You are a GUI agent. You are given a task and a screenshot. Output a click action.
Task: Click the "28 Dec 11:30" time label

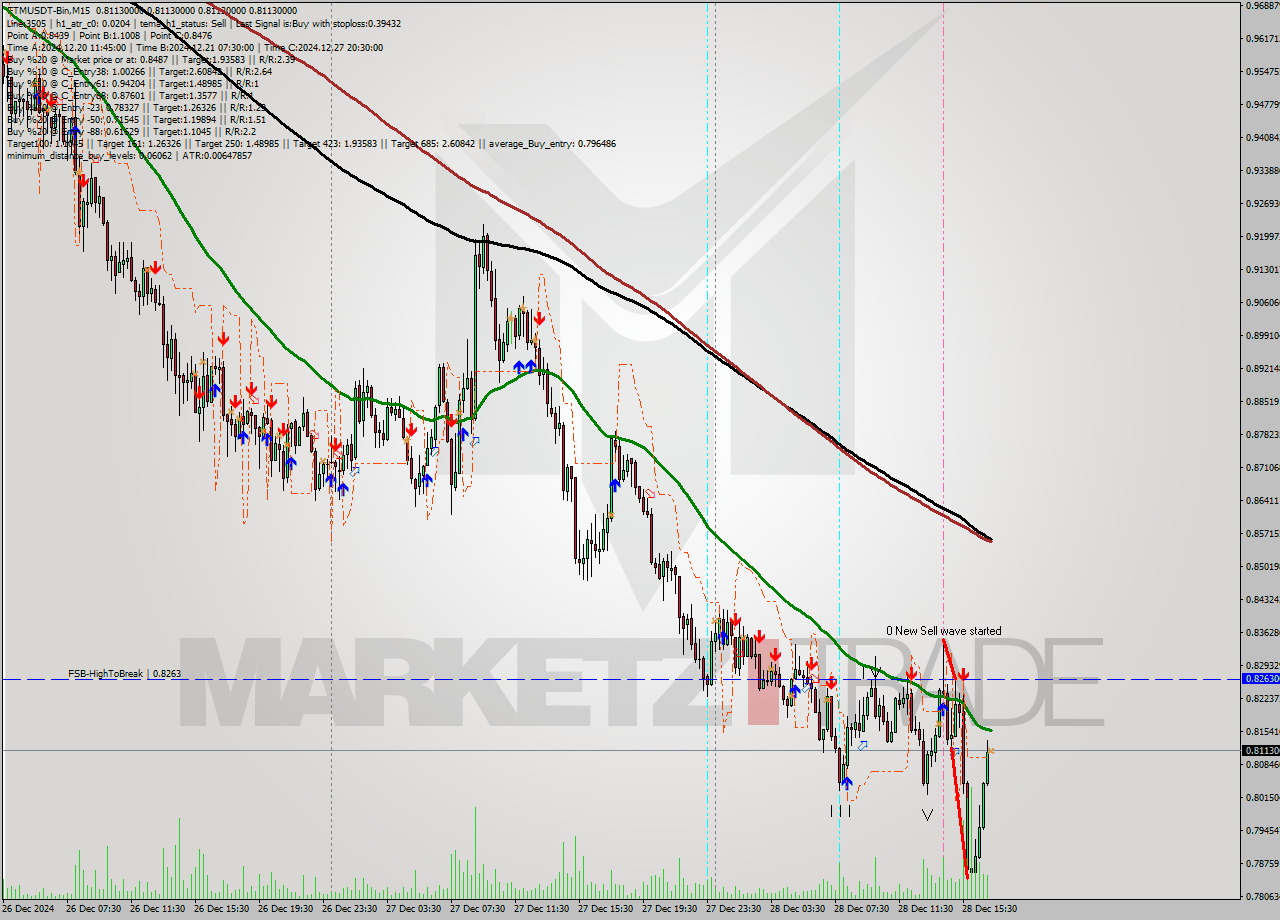tap(926, 909)
